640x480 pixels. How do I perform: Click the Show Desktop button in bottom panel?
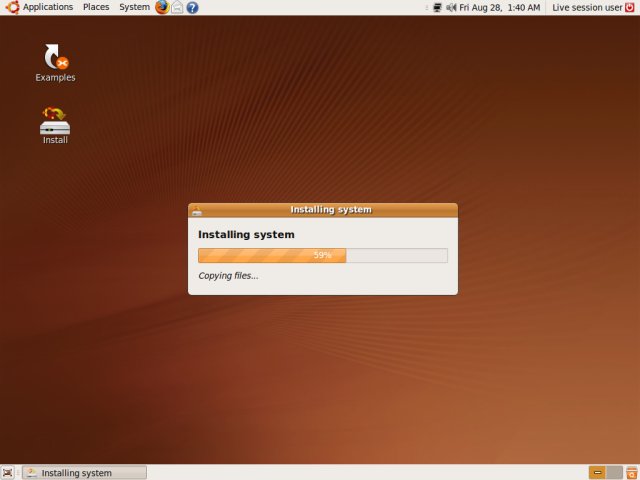coord(7,473)
